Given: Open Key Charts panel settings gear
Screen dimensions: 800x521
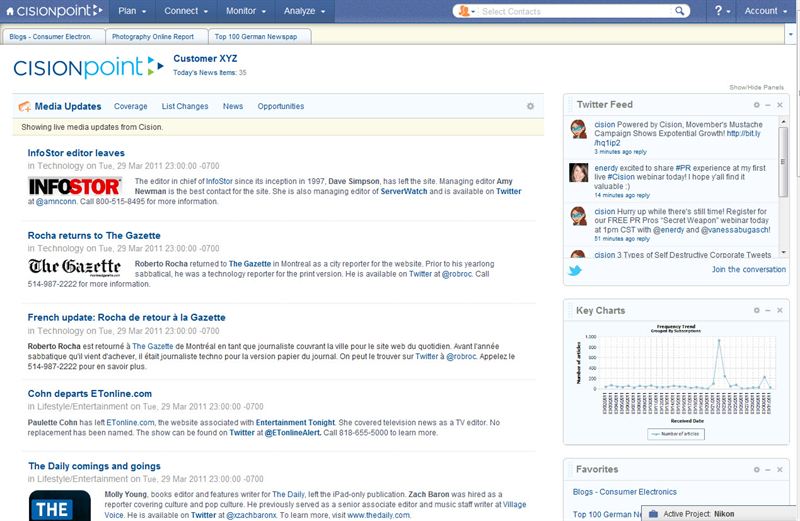Looking at the screenshot, I should (757, 311).
